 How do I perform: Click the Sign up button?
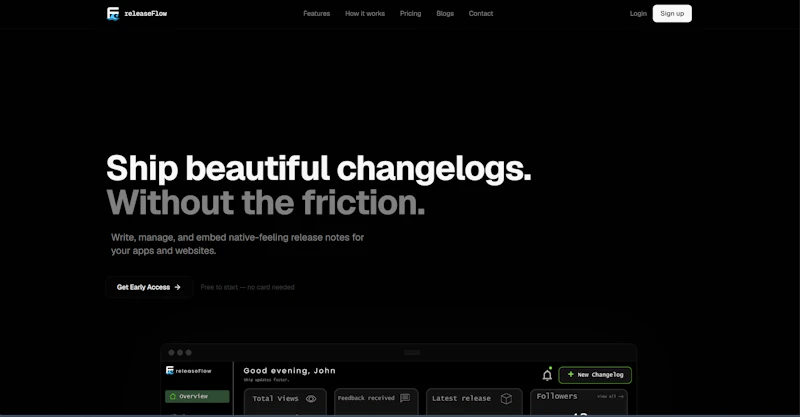coord(672,14)
